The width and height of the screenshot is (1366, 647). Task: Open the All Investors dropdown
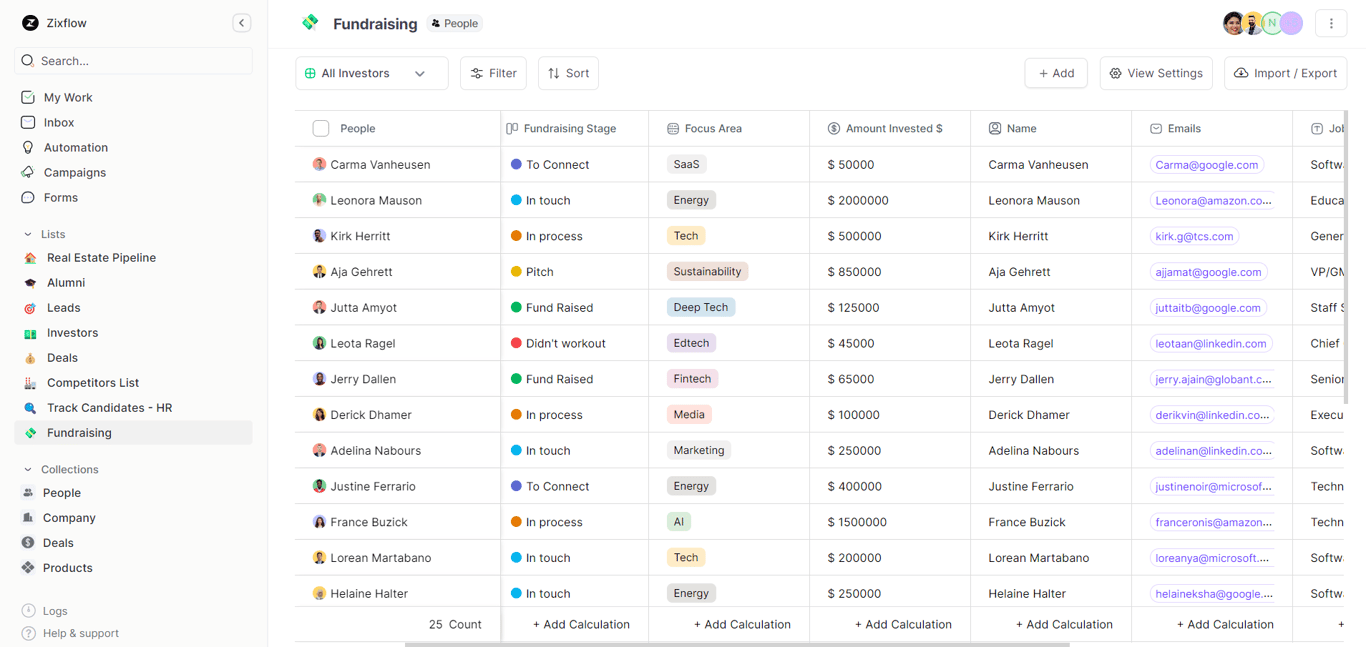[371, 73]
